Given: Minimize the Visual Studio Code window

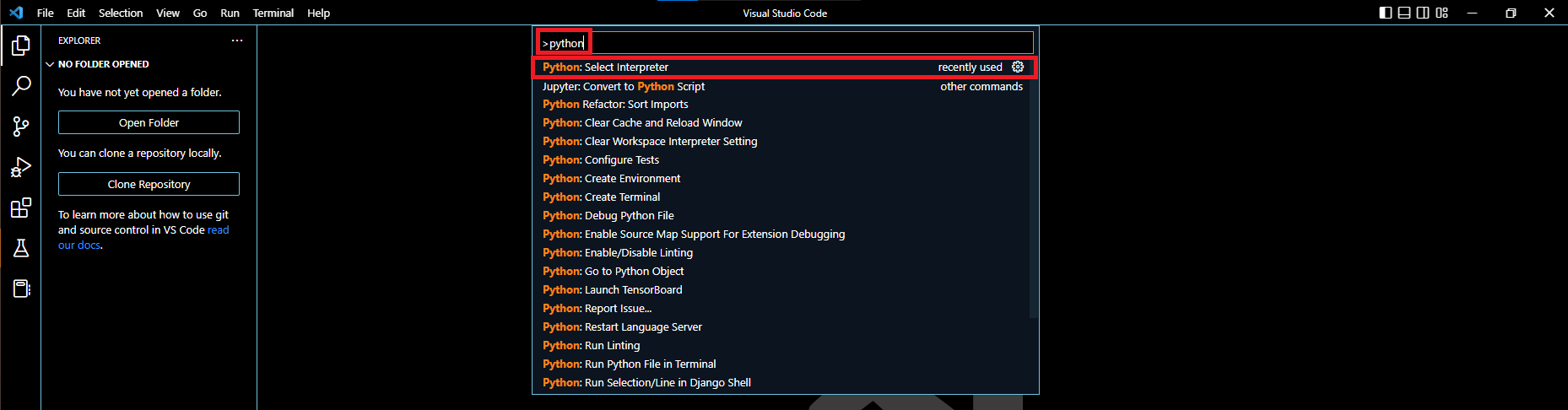Looking at the screenshot, I should [x=1473, y=13].
